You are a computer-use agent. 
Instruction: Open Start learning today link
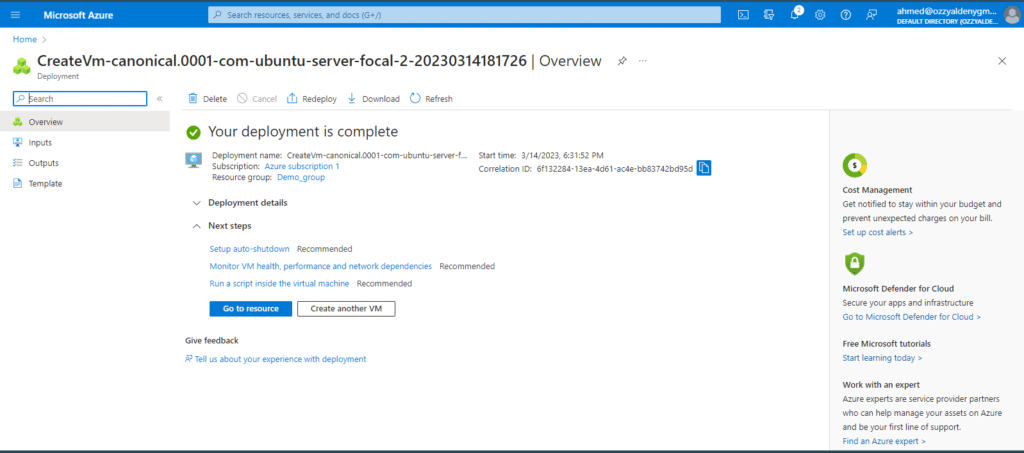pos(882,358)
